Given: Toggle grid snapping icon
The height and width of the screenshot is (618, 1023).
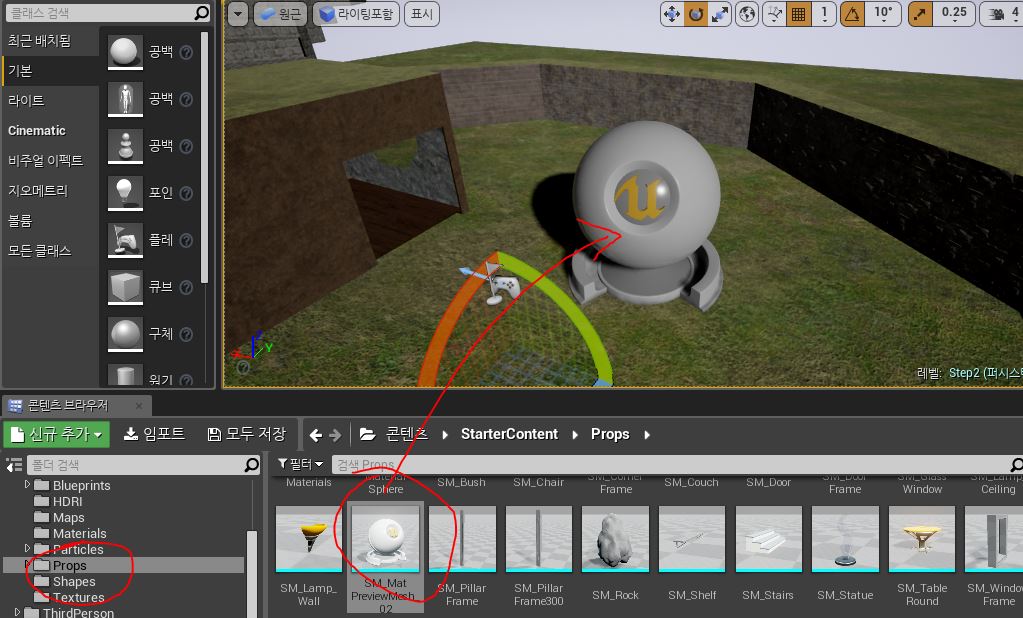Looking at the screenshot, I should (799, 14).
